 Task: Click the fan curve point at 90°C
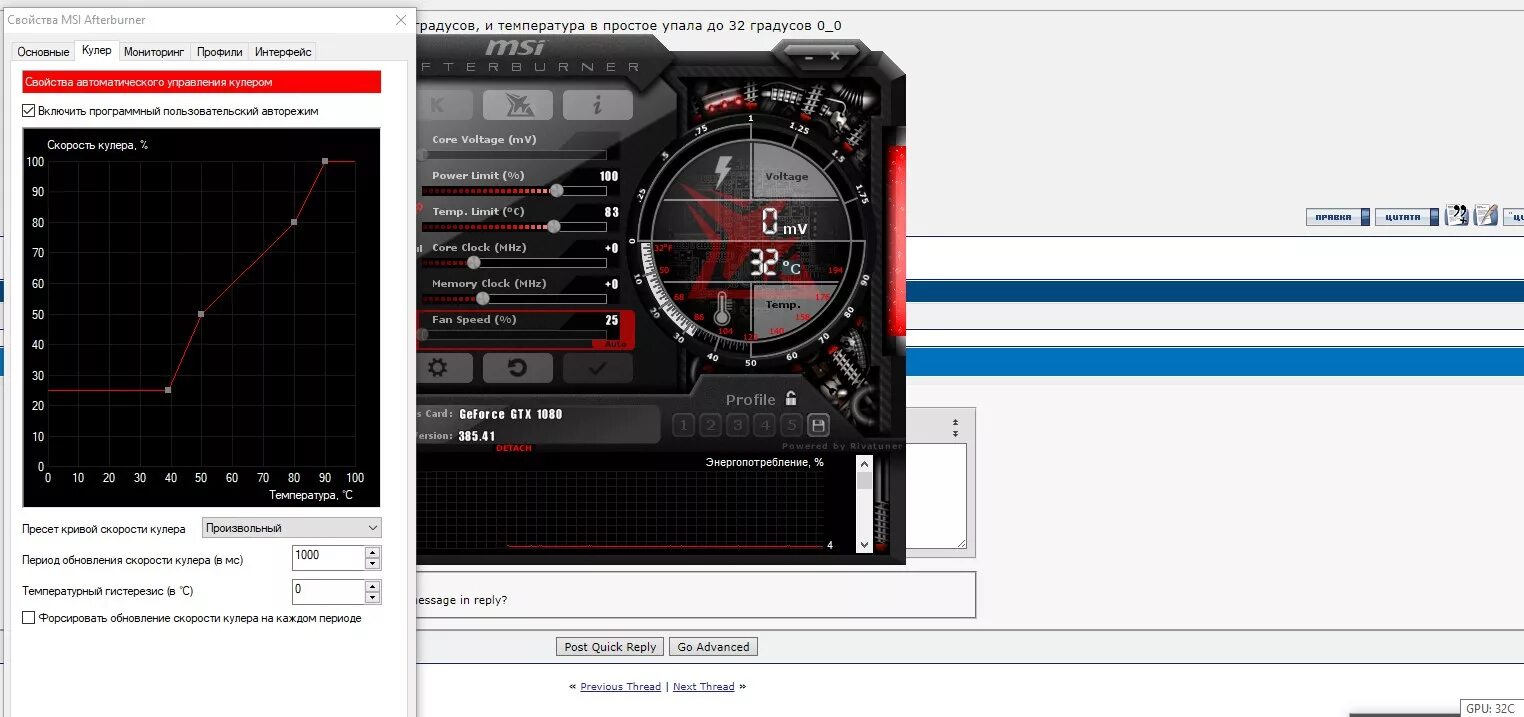click(325, 161)
